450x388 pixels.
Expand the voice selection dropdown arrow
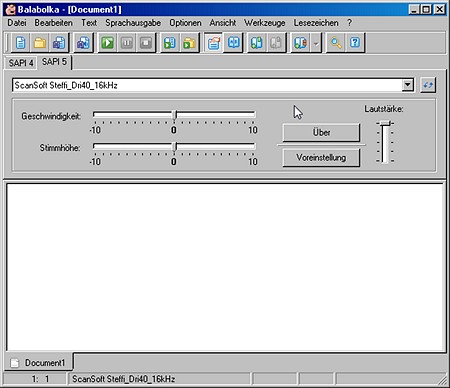pyautogui.click(x=407, y=85)
